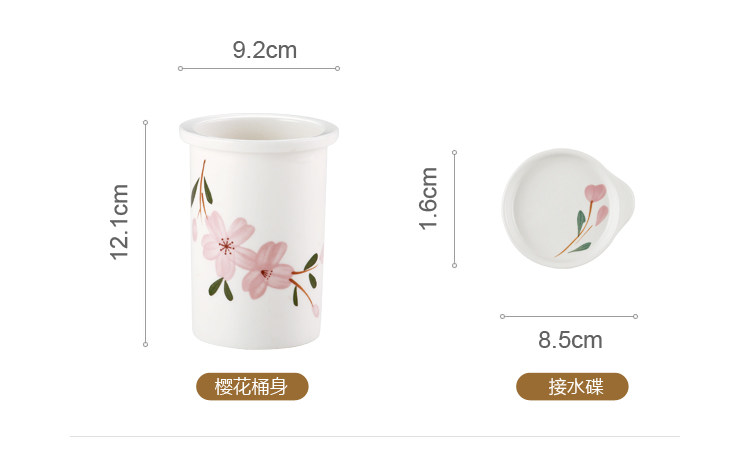The width and height of the screenshot is (750, 460).
Task: Click the left endpoint of 9.2cm line
Action: 180,68
